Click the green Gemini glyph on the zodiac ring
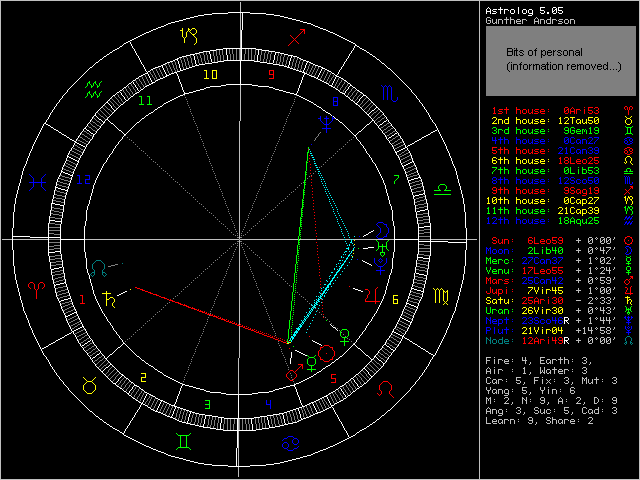Image resolution: width=640 pixels, height=480 pixels. pyautogui.click(x=183, y=442)
